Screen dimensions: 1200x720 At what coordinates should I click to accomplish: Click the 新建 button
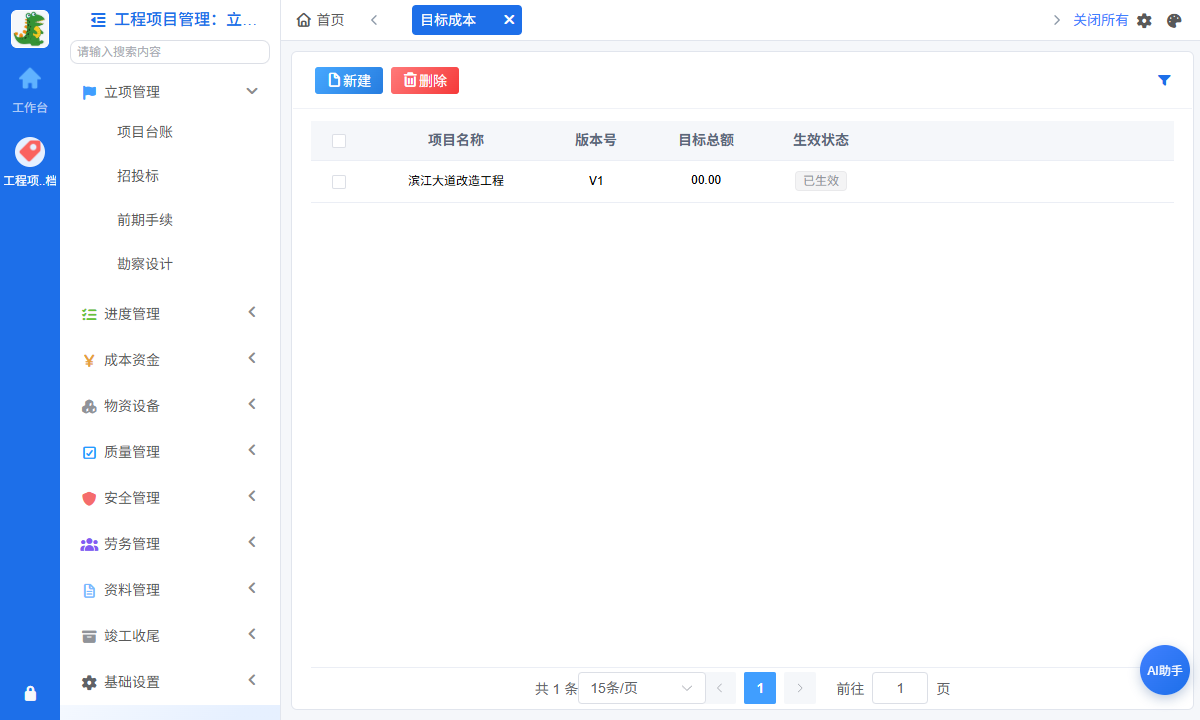[349, 81]
